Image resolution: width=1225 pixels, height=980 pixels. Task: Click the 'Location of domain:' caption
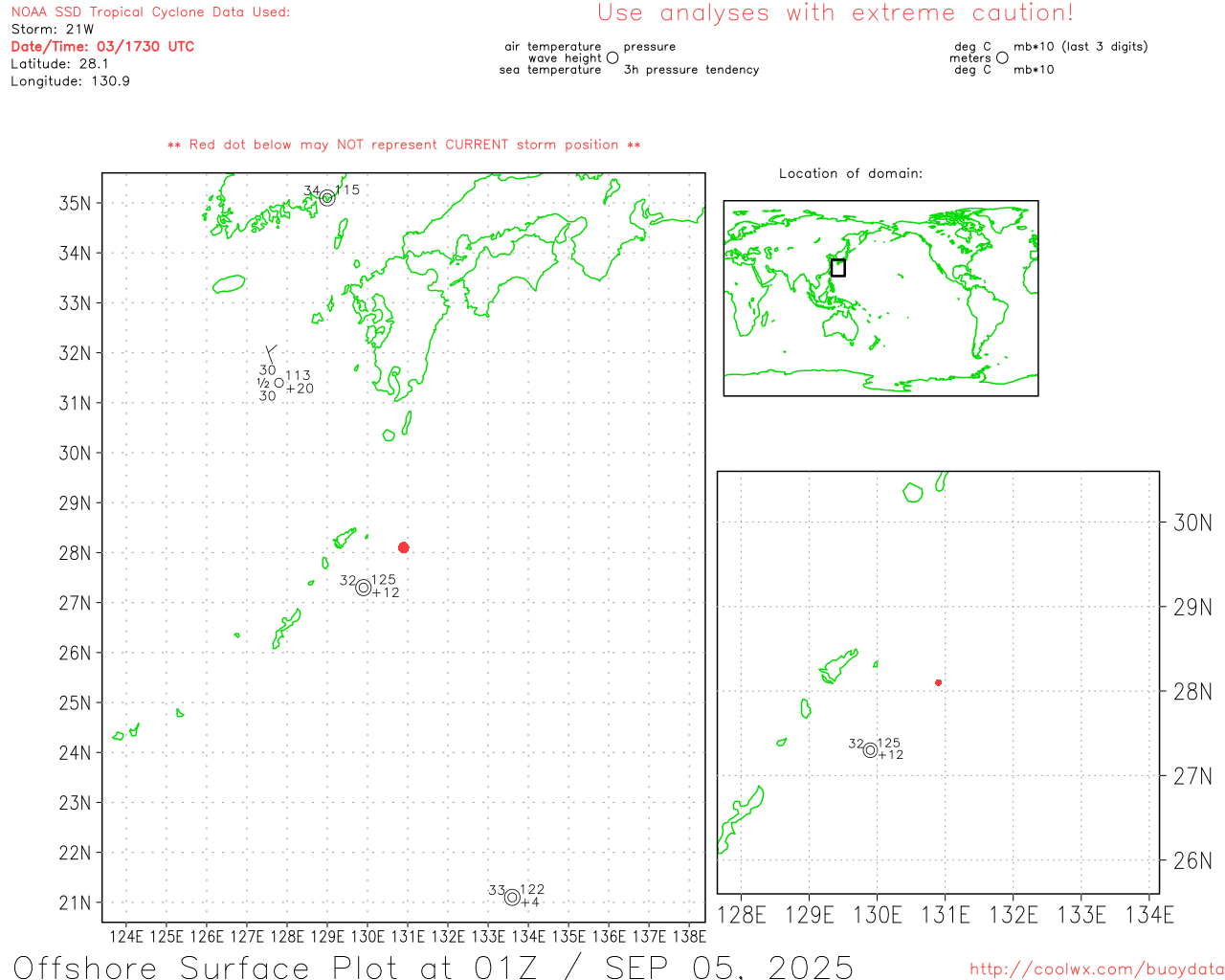coord(851,173)
